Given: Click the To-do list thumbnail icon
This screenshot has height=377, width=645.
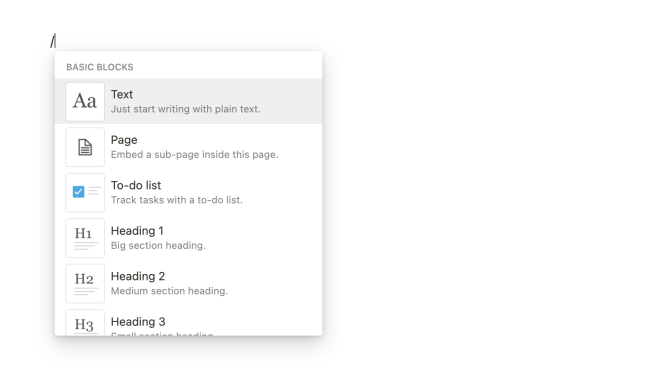Looking at the screenshot, I should (85, 193).
